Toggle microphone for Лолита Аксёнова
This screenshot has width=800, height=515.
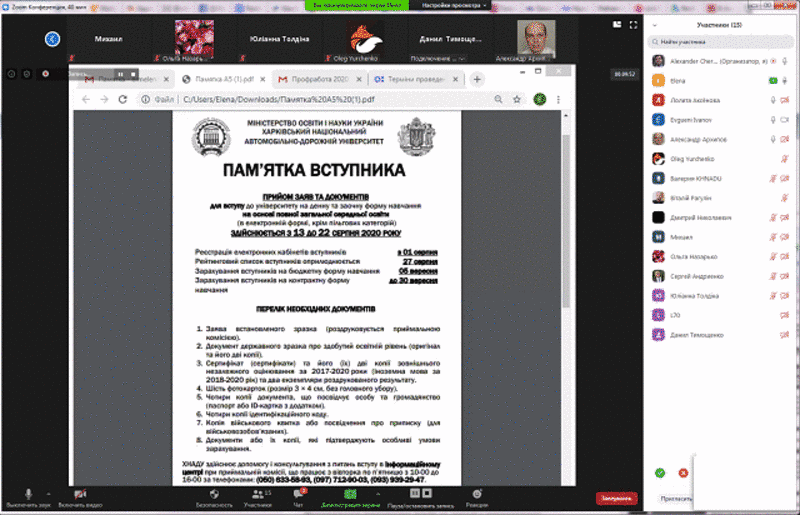[773, 100]
